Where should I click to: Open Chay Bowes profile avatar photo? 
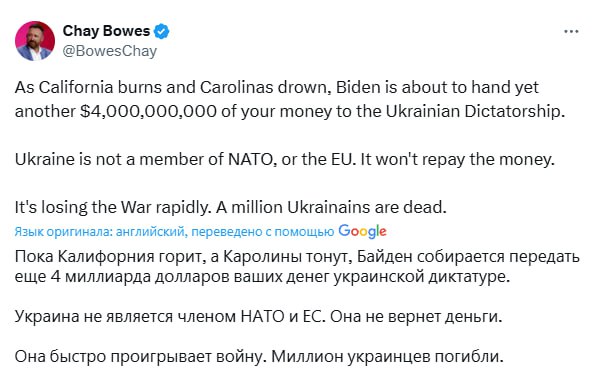pos(35,41)
